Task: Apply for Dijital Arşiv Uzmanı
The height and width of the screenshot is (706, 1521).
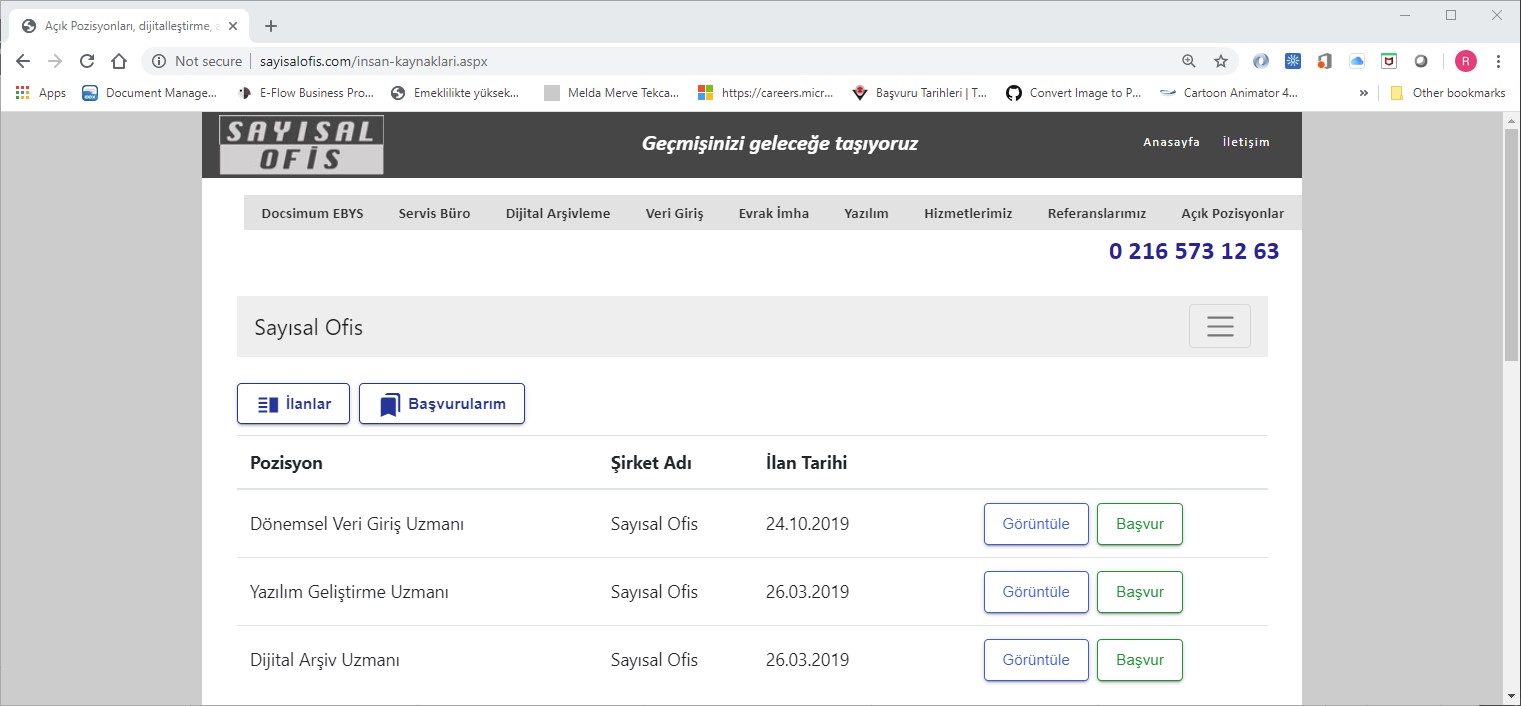Action: tap(1140, 660)
